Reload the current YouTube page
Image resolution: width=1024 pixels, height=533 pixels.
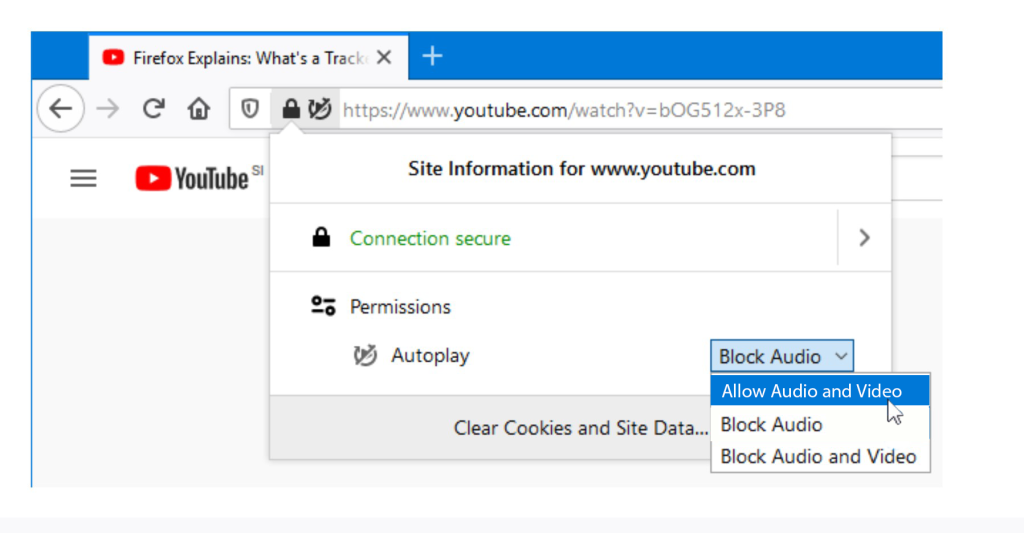(153, 108)
